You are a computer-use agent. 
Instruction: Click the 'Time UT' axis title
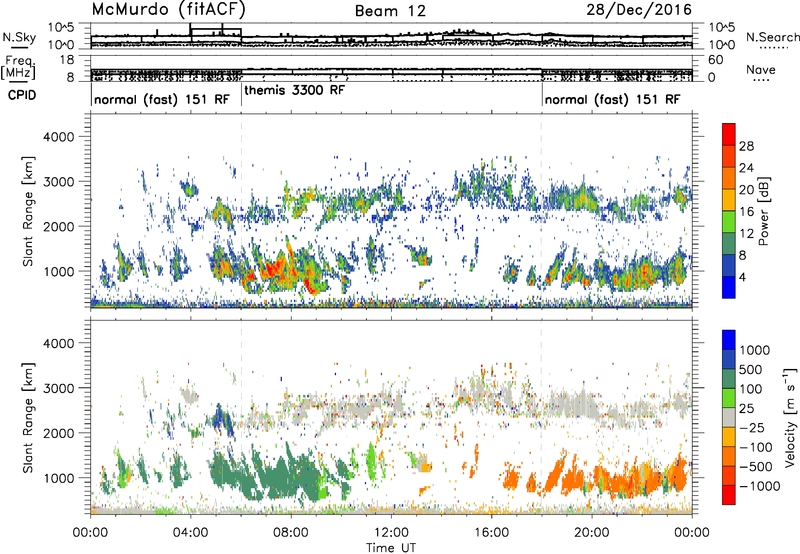pos(391,547)
